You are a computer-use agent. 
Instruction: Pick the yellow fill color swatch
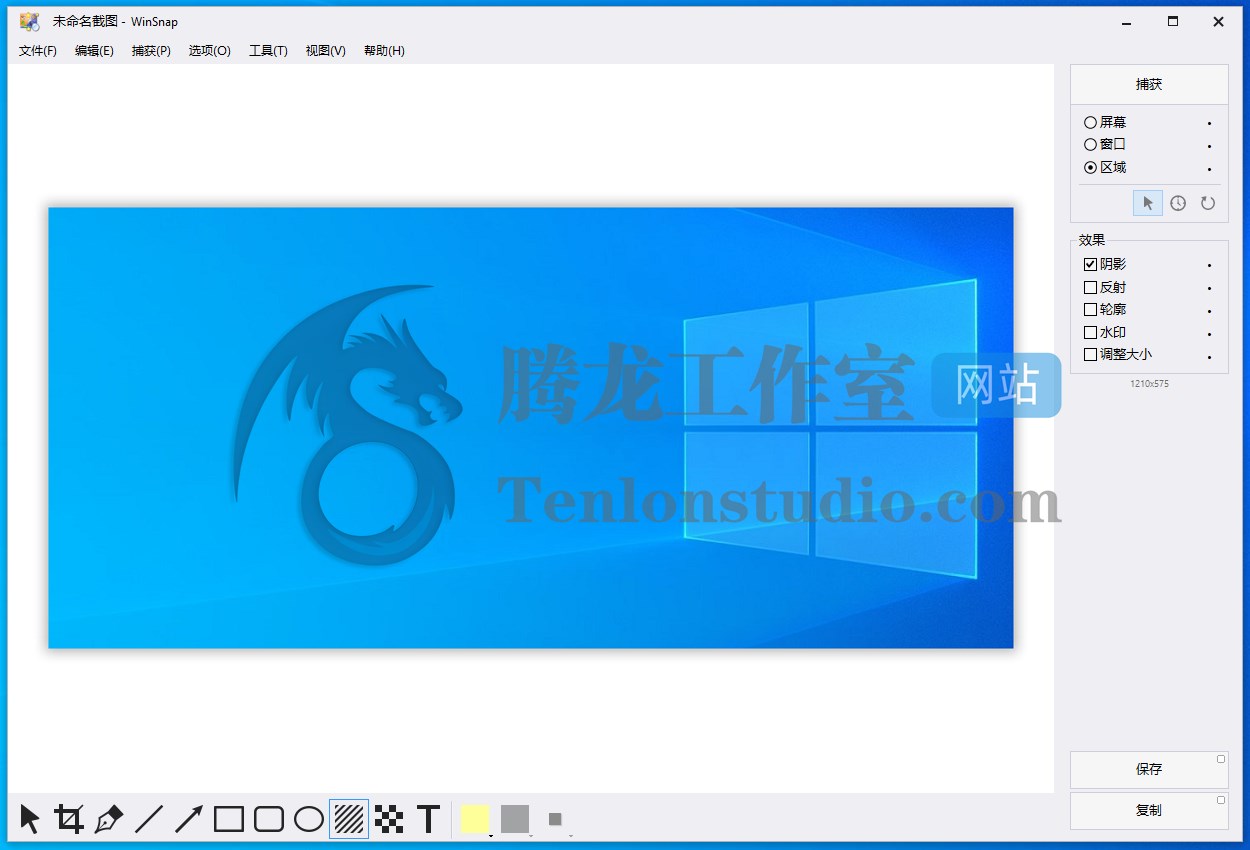click(x=475, y=819)
